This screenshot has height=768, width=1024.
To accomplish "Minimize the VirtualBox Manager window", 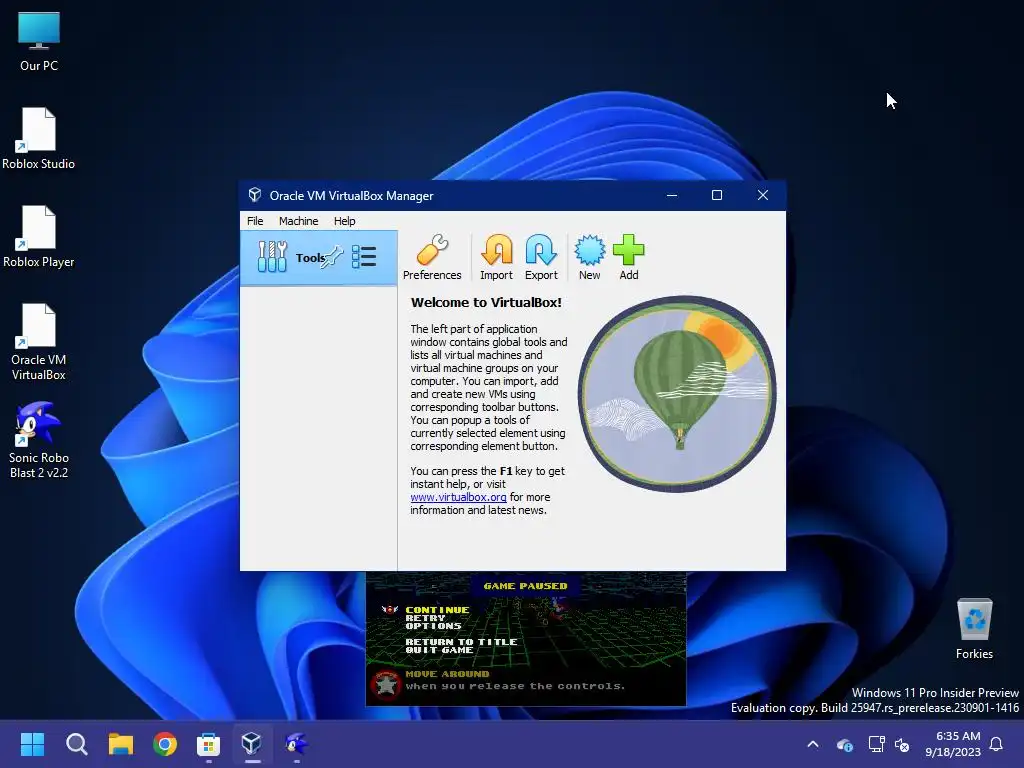I will coord(671,195).
